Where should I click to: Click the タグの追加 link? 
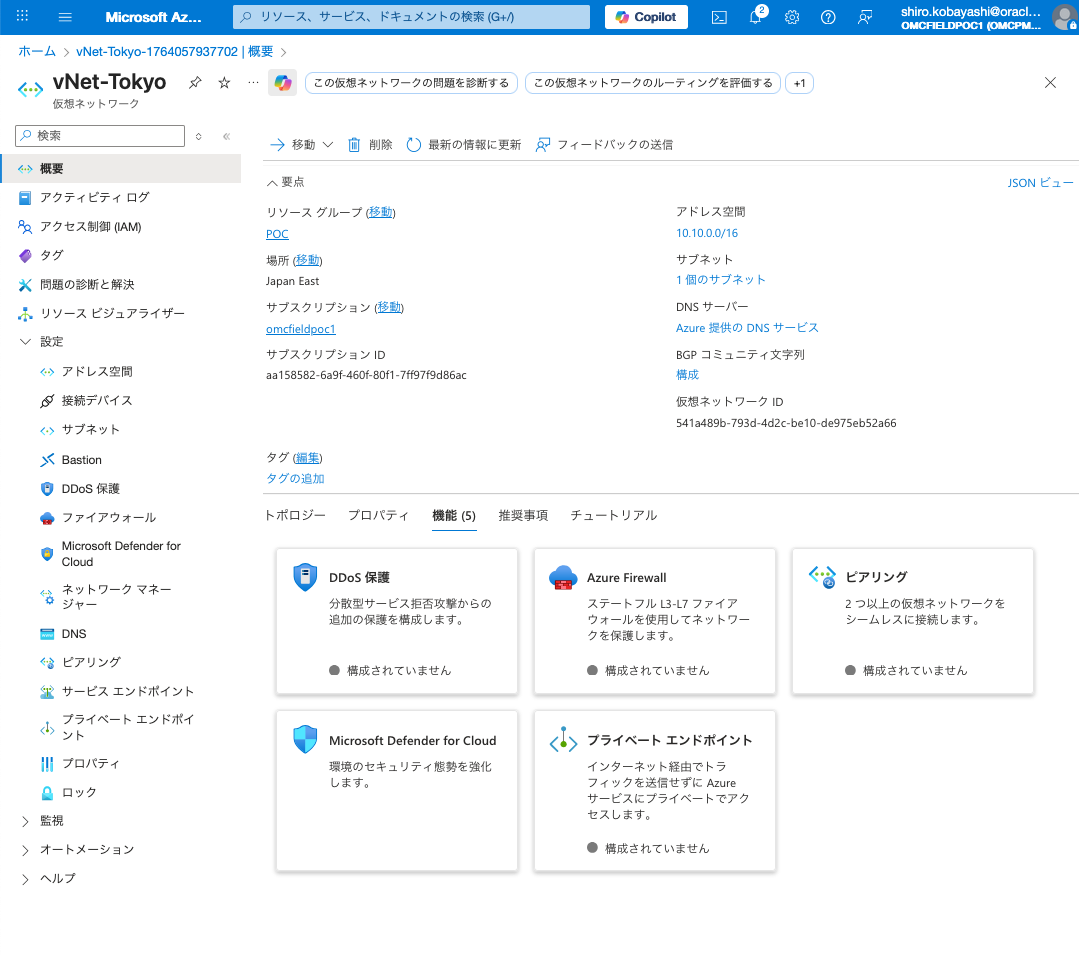pos(295,478)
